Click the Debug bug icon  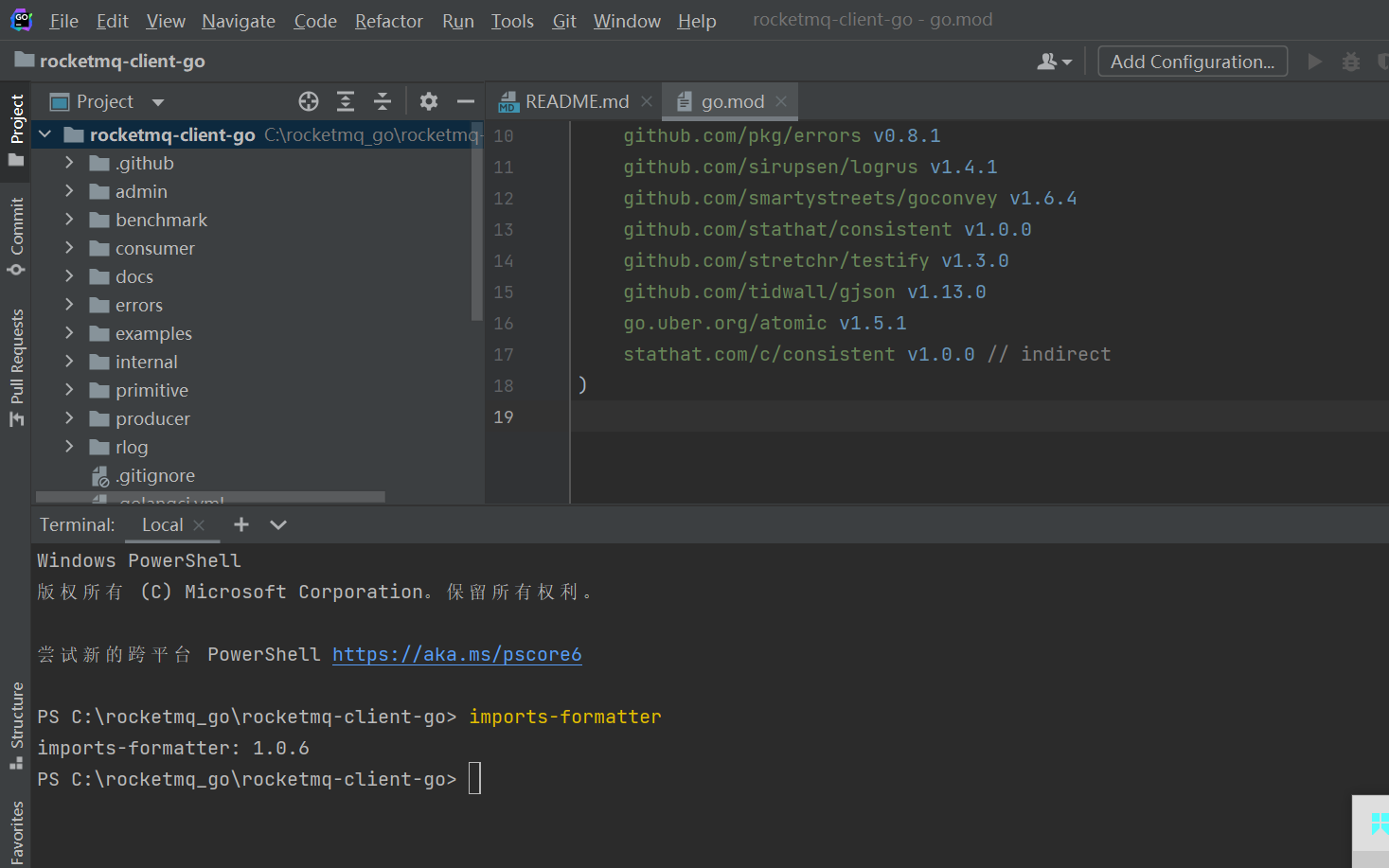point(1351,62)
